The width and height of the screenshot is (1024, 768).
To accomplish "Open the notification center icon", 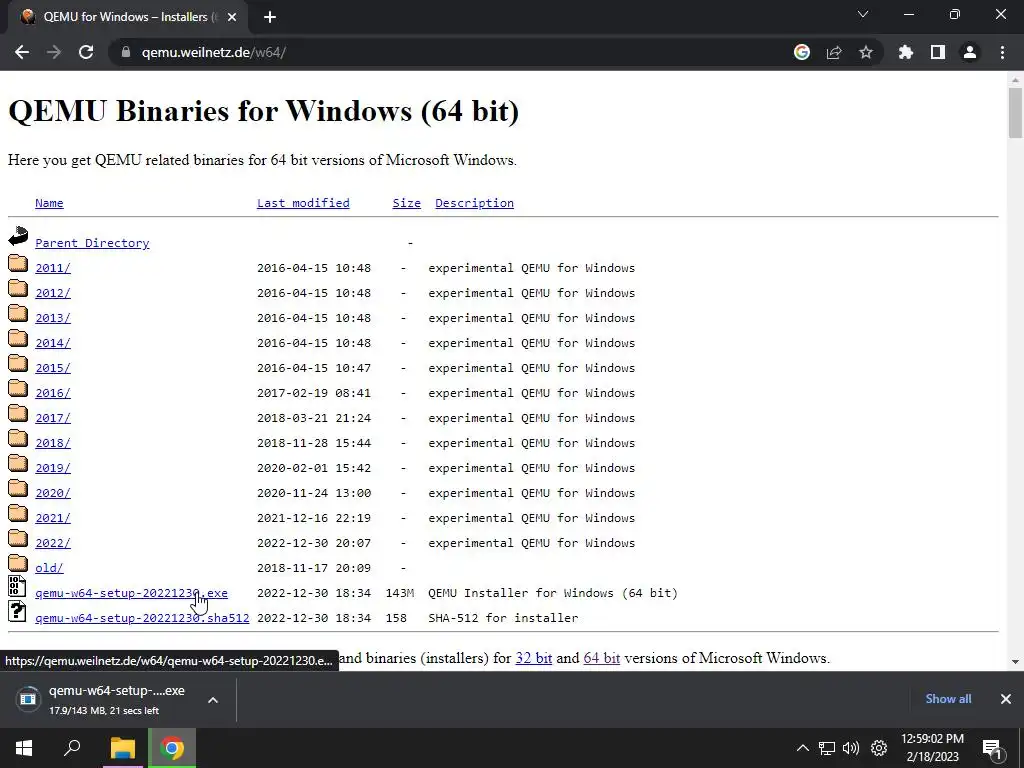I will click(992, 748).
